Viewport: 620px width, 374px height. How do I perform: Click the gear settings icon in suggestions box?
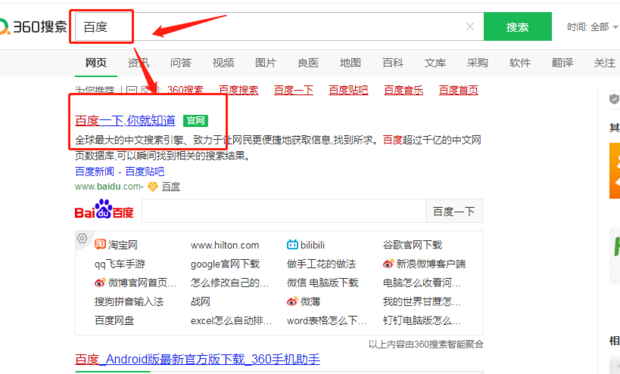(x=82, y=238)
